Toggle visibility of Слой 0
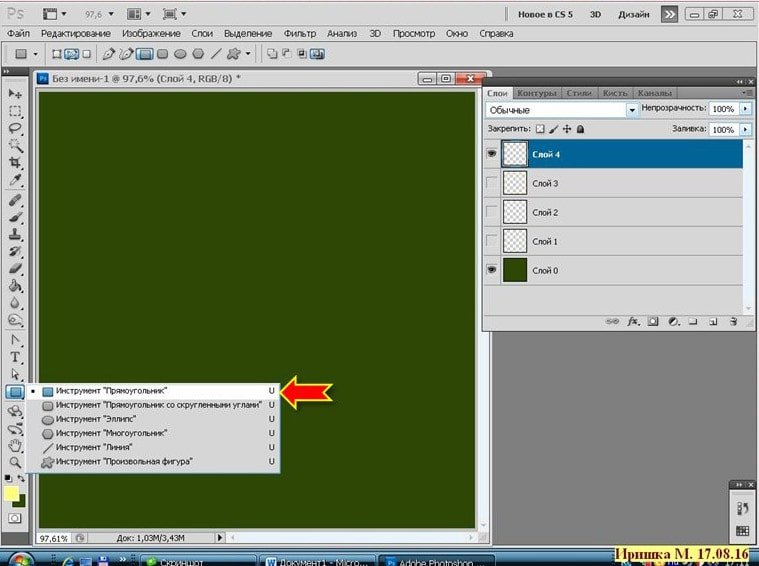Image resolution: width=759 pixels, height=566 pixels. click(x=491, y=270)
